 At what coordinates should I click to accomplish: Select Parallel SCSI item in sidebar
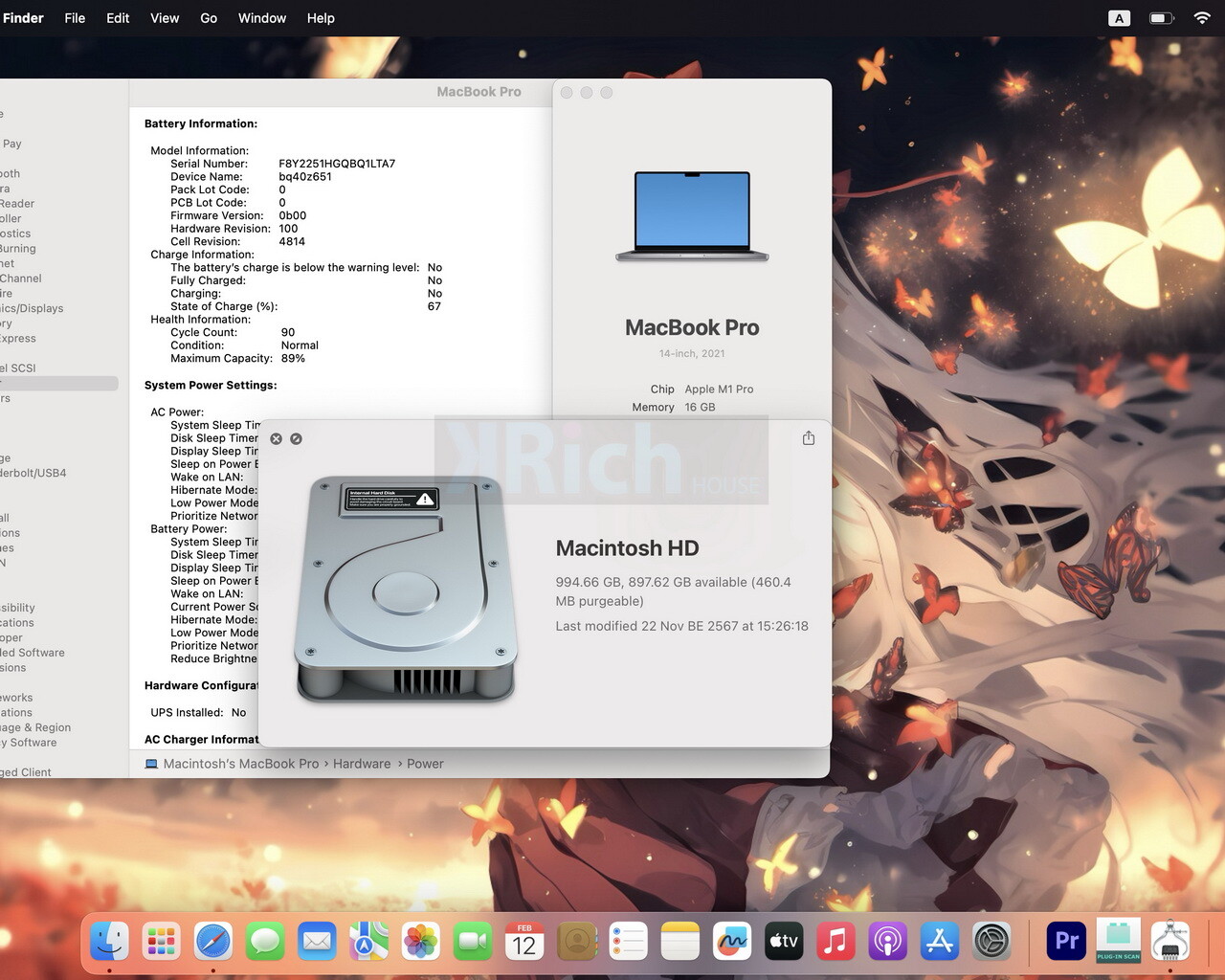point(17,367)
